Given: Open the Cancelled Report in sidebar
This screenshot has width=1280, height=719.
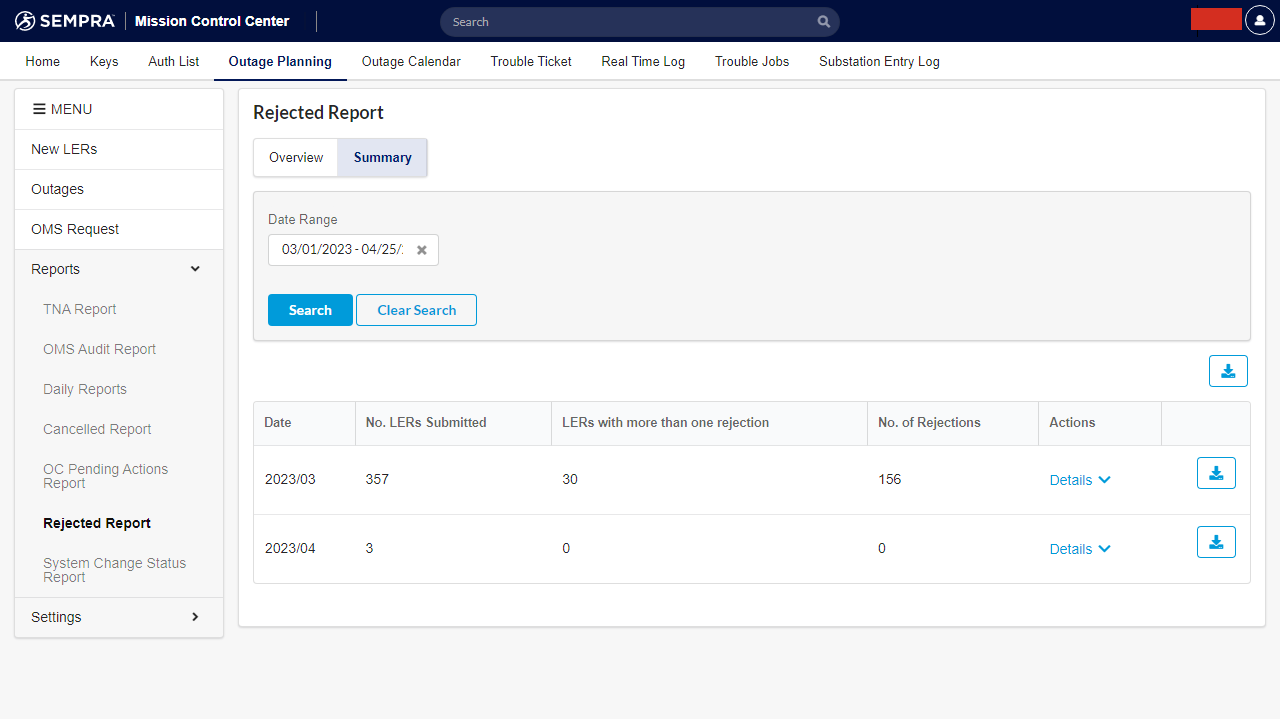Looking at the screenshot, I should click(97, 429).
